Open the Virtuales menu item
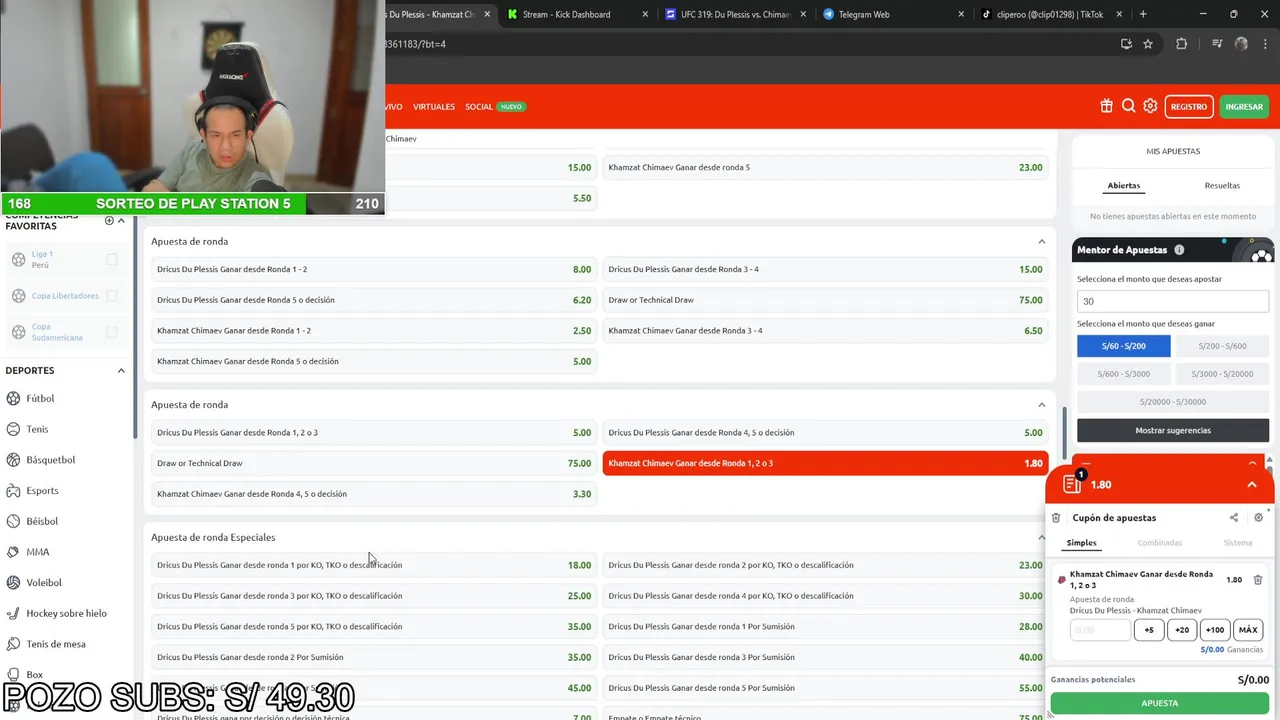The height and width of the screenshot is (720, 1280). tap(434, 107)
